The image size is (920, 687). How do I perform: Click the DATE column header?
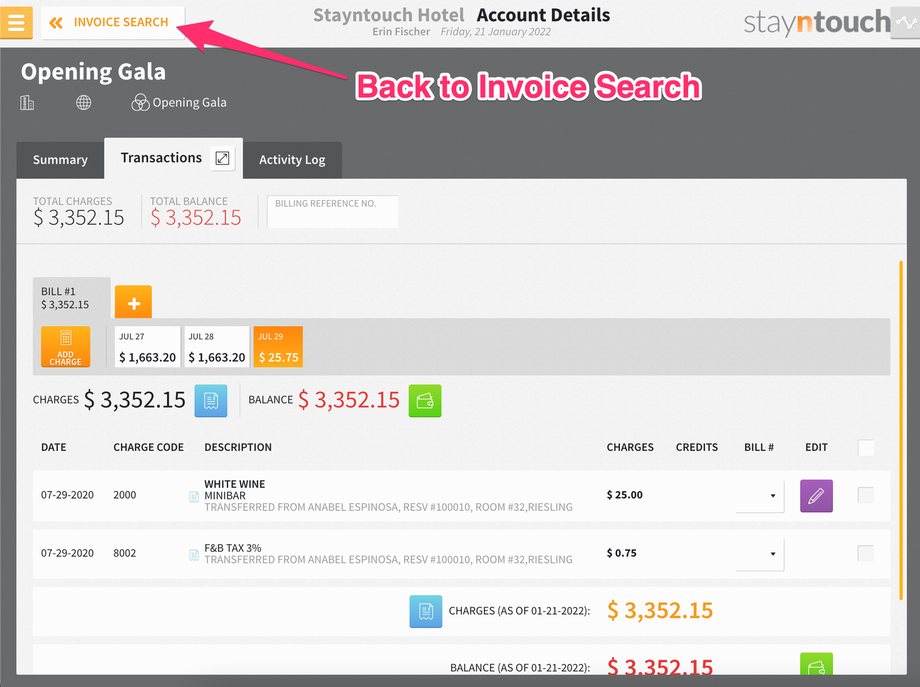coord(53,447)
